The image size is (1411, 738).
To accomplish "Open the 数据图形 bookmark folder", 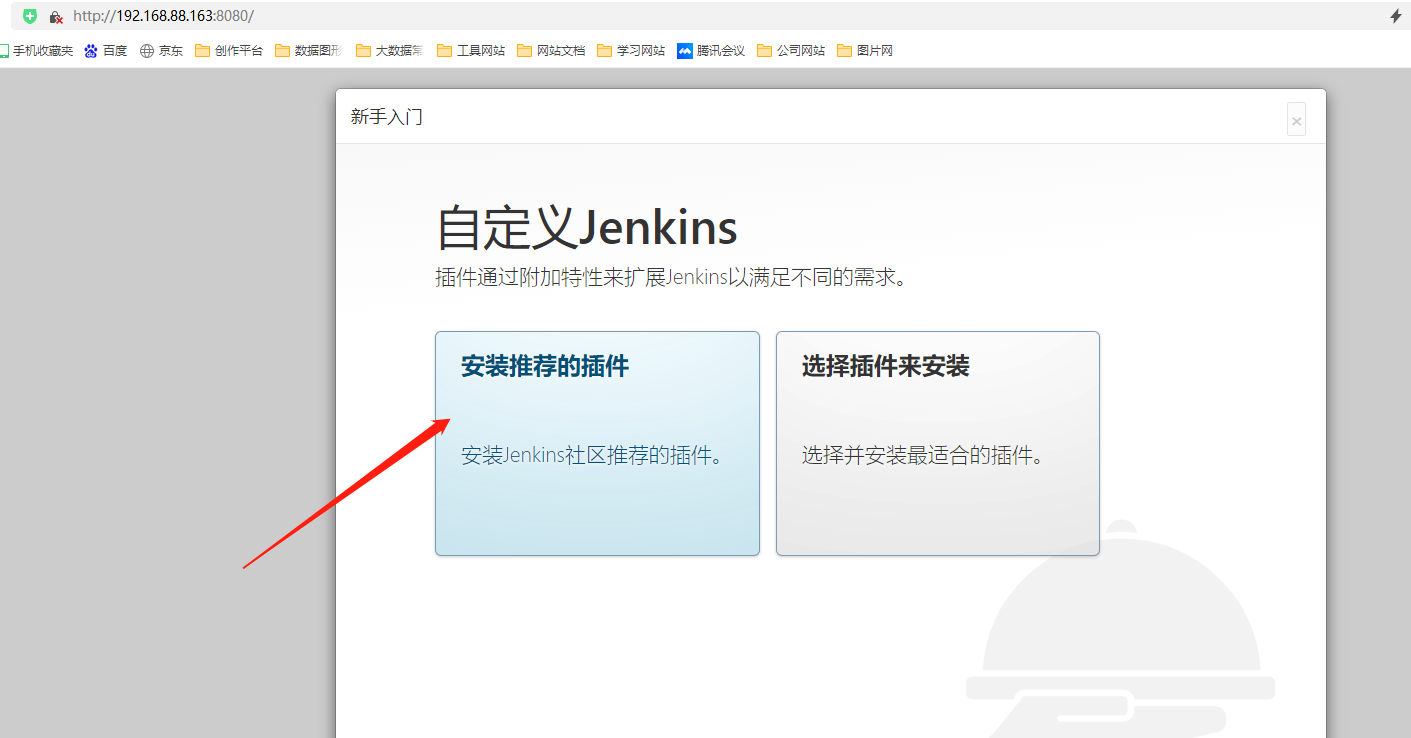I will click(309, 51).
